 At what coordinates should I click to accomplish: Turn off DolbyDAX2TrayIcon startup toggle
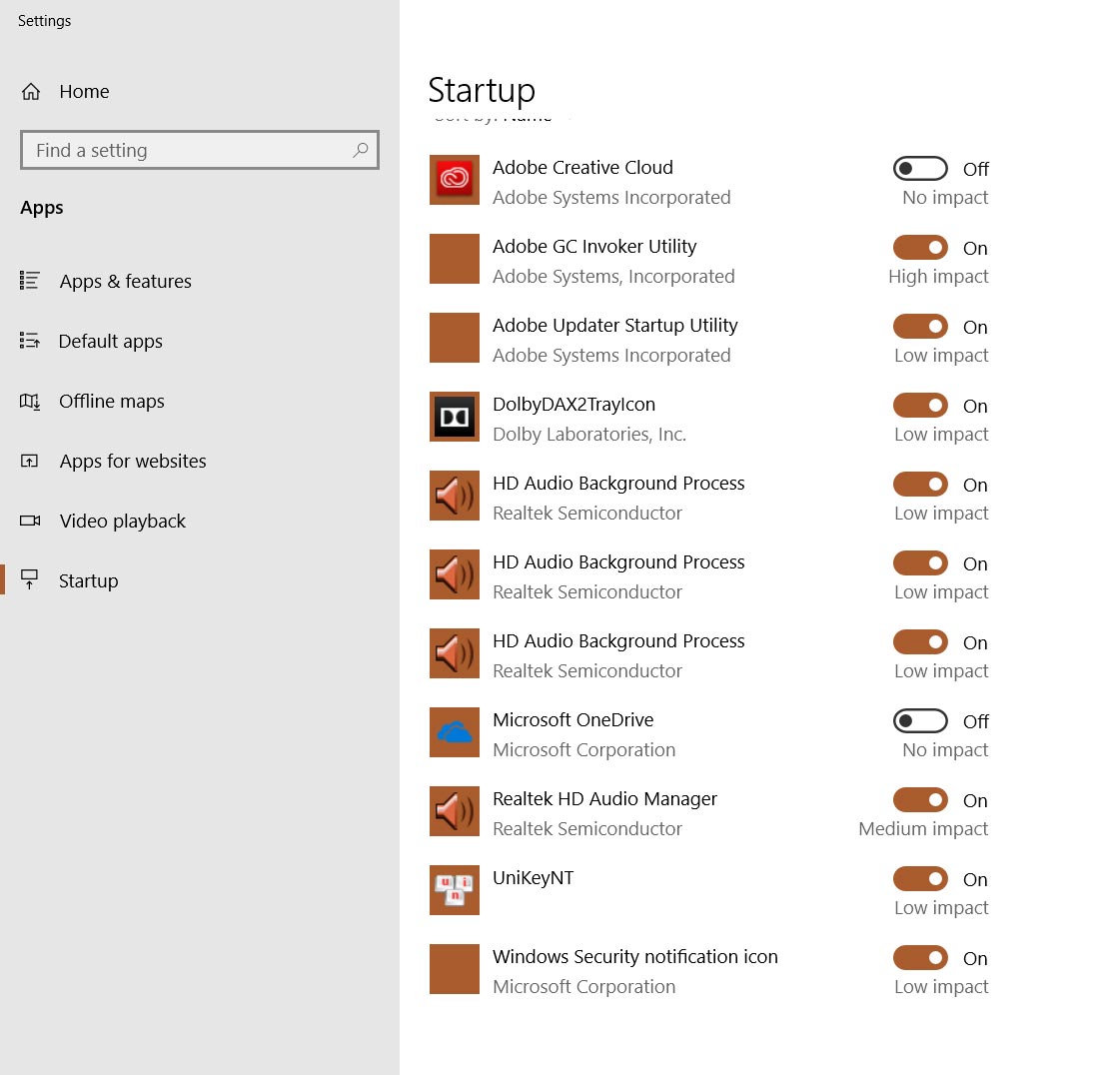[x=920, y=406]
